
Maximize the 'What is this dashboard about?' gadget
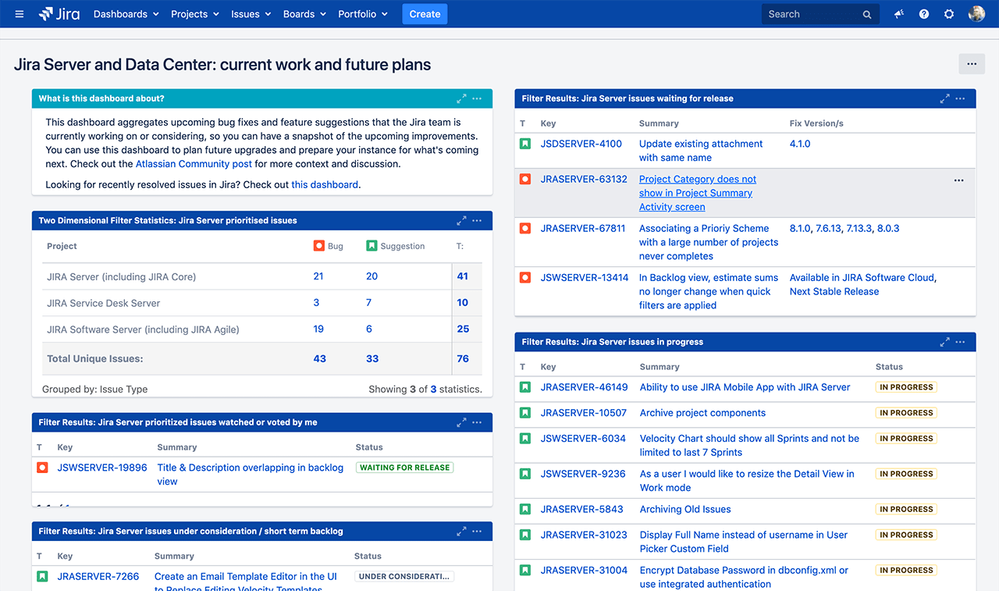point(461,99)
